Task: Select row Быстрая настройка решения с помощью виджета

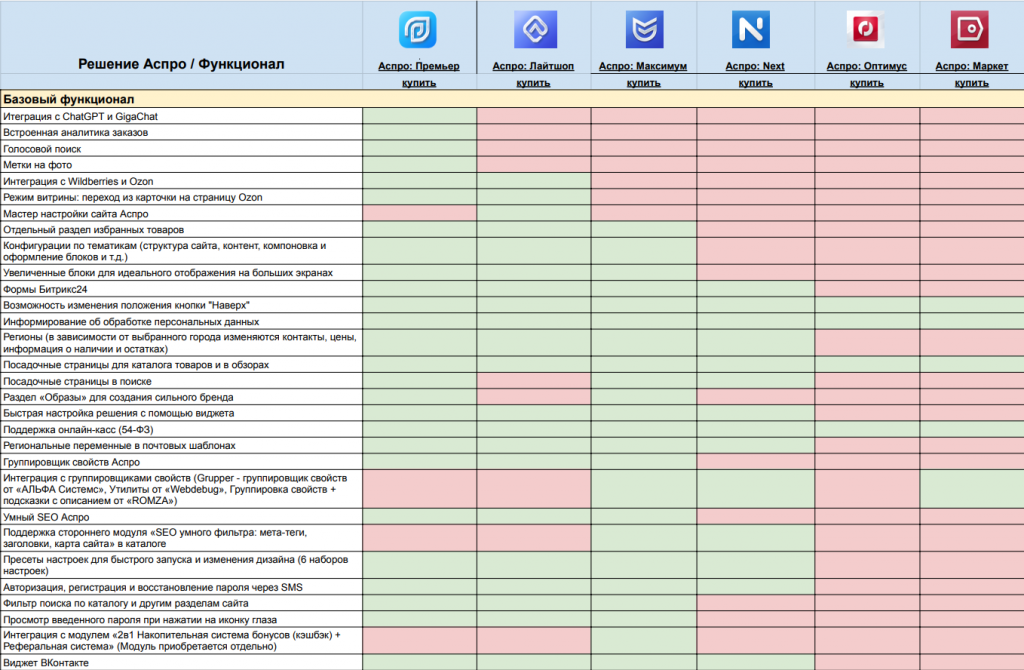Action: 182,413
